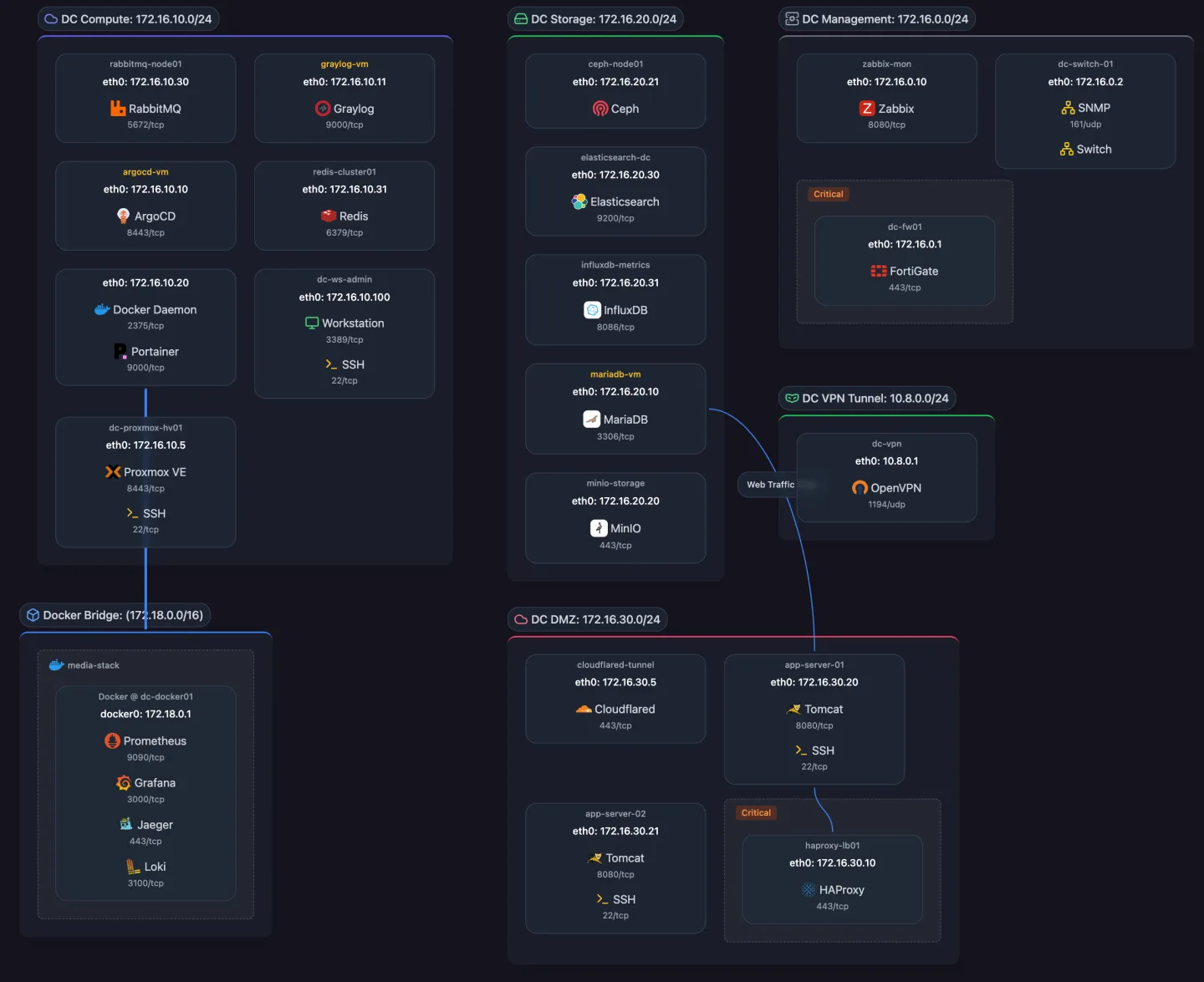
Task: Click the OpenVPN icon on dc-vpn
Action: [x=860, y=487]
